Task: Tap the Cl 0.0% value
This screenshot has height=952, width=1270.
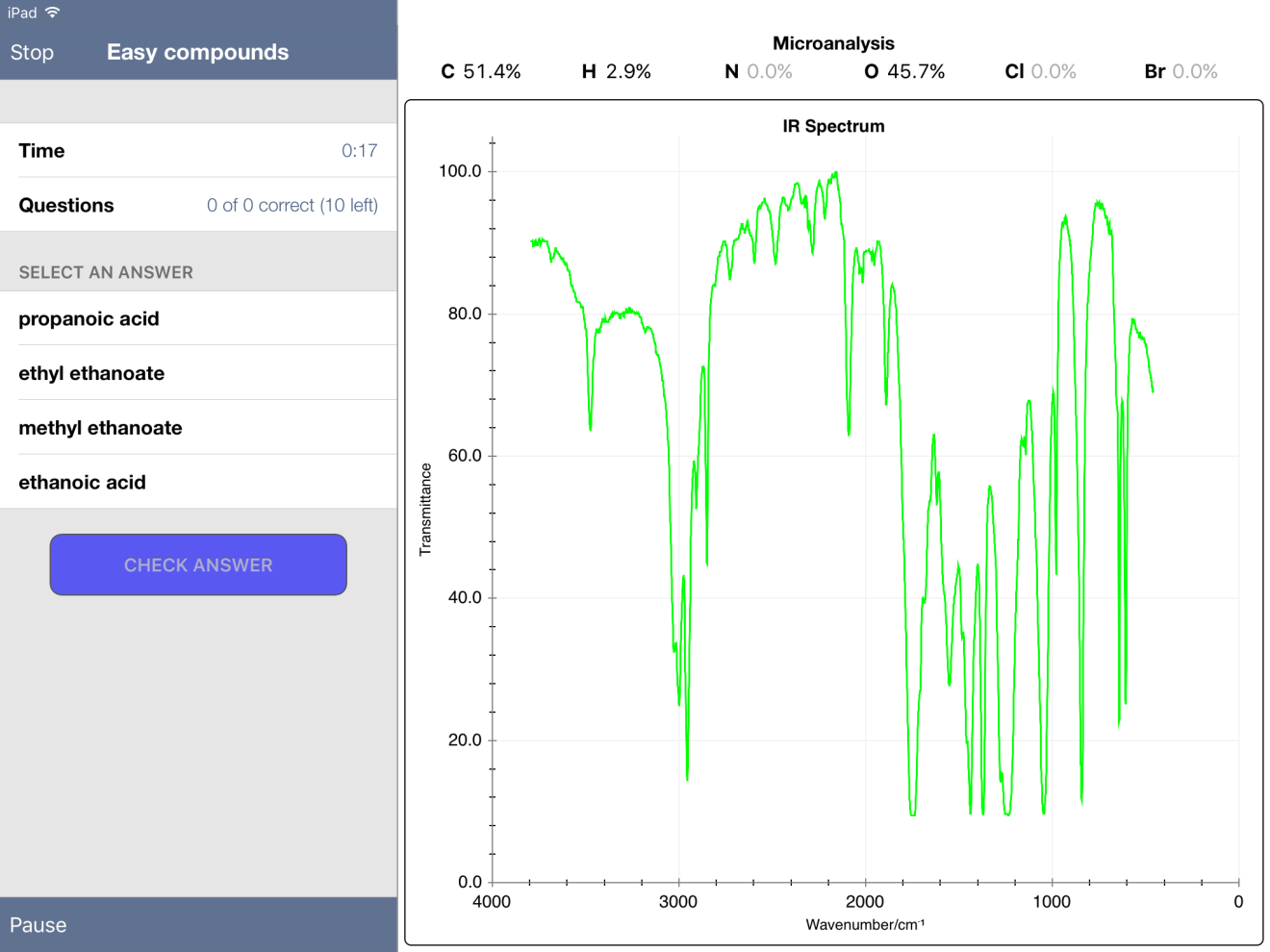Action: [1040, 72]
